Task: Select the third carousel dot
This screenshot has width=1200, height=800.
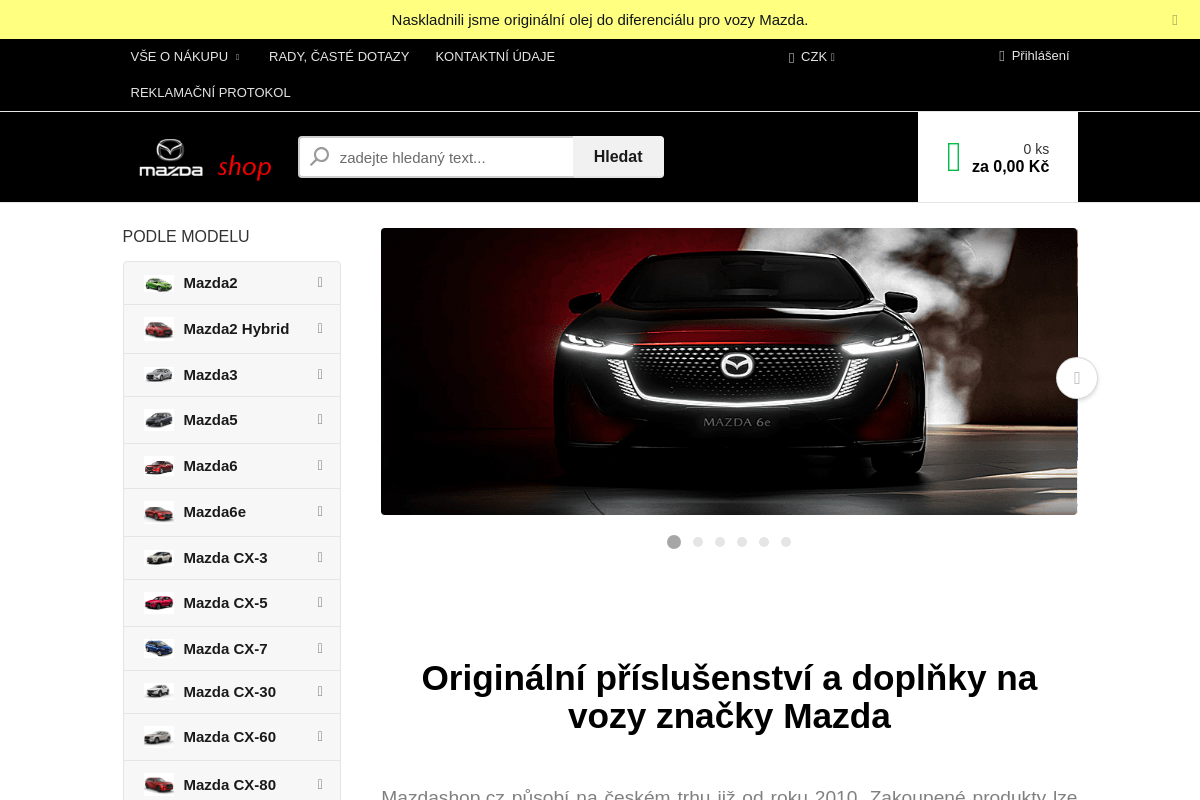Action: 720,542
